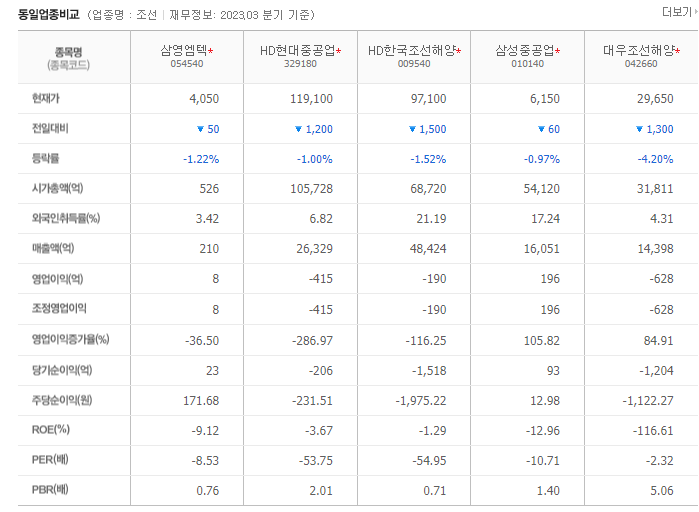Click the stock code 009540
The height and width of the screenshot is (512, 699).
[414, 64]
